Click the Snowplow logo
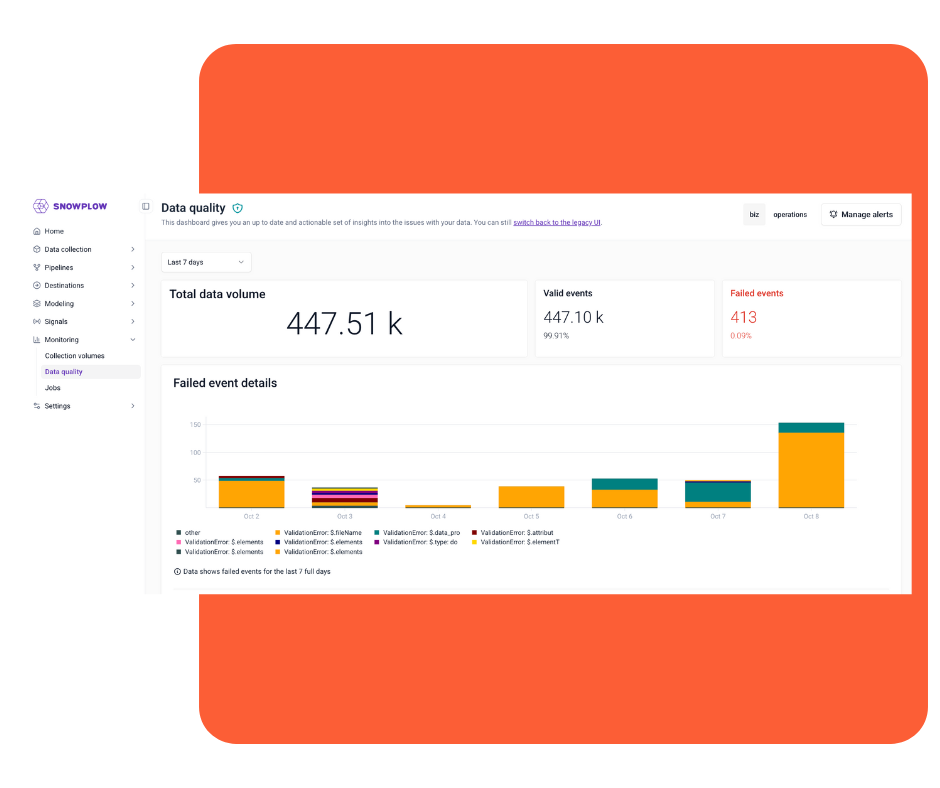Screen dimensions: 940x788 pyautogui.click(x=70, y=206)
